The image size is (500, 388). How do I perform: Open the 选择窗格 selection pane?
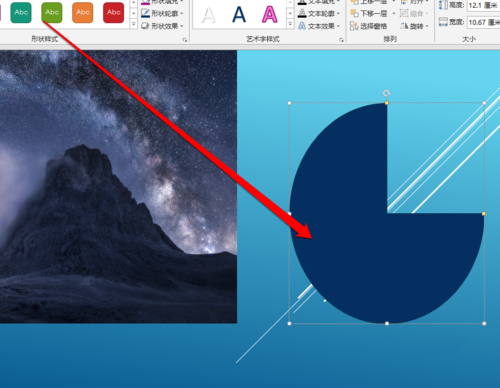coord(369,26)
